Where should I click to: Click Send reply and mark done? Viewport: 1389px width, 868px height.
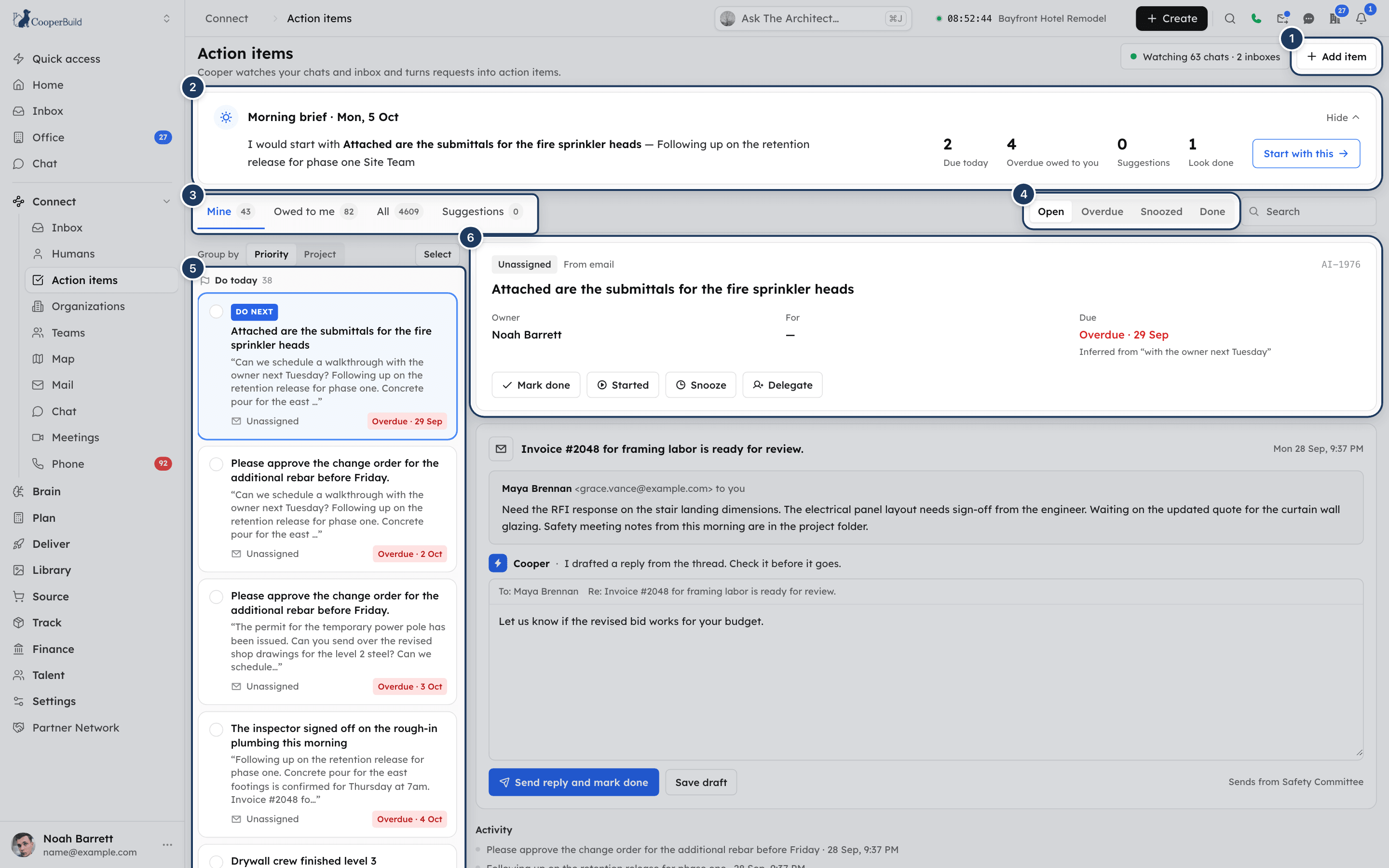pos(573,782)
